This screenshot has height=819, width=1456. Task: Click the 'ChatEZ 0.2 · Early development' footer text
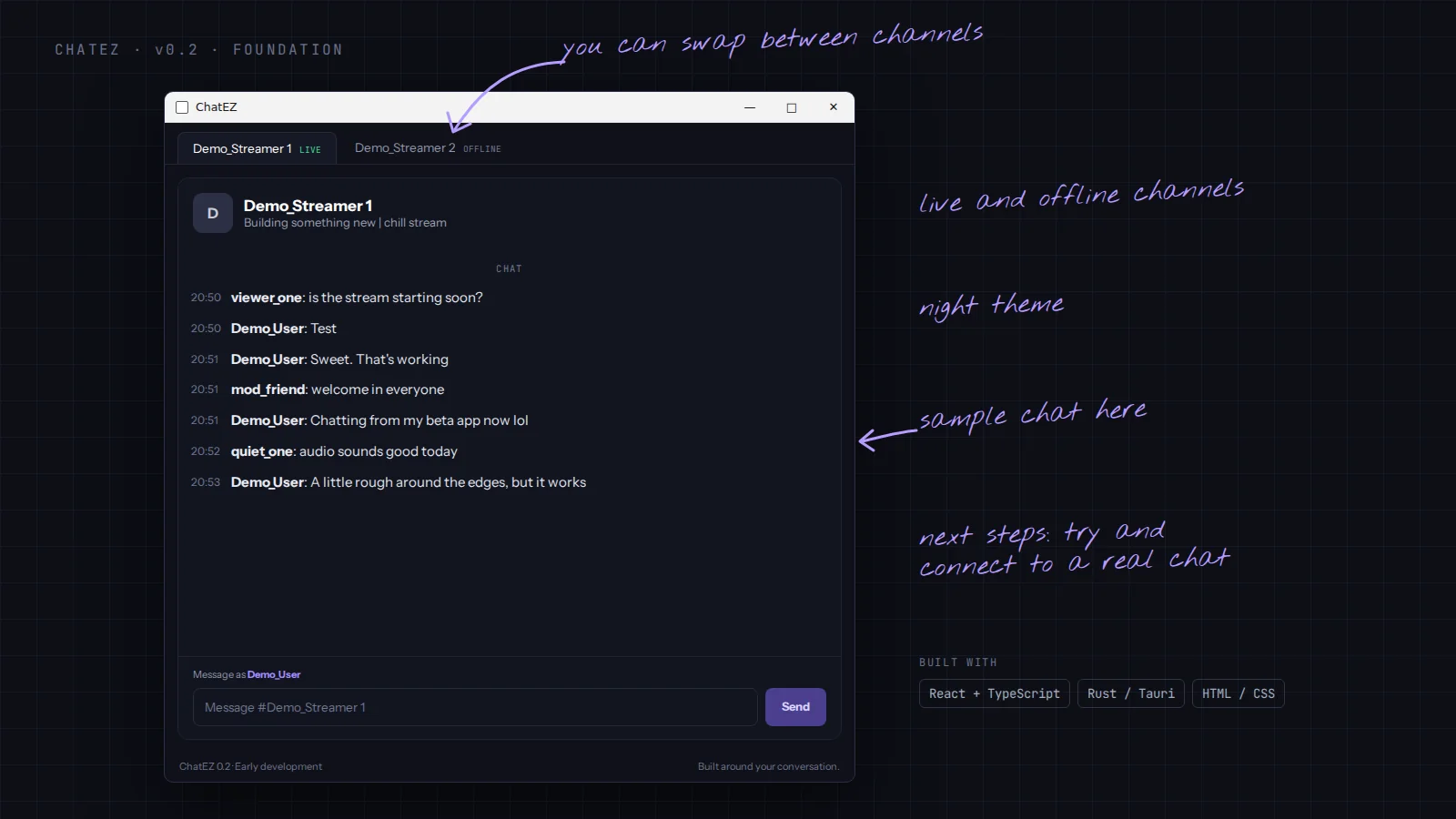(251, 766)
